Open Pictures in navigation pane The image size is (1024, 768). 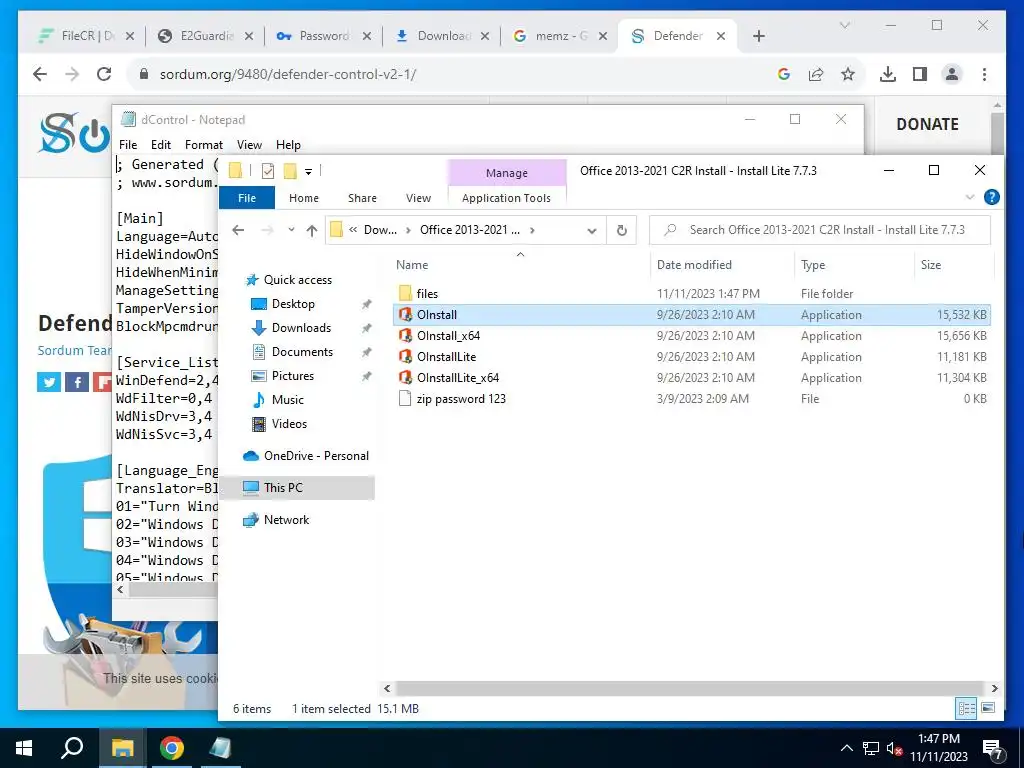click(292, 376)
